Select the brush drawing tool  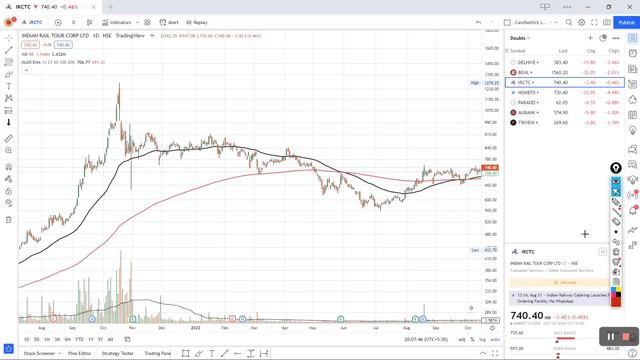(9, 74)
